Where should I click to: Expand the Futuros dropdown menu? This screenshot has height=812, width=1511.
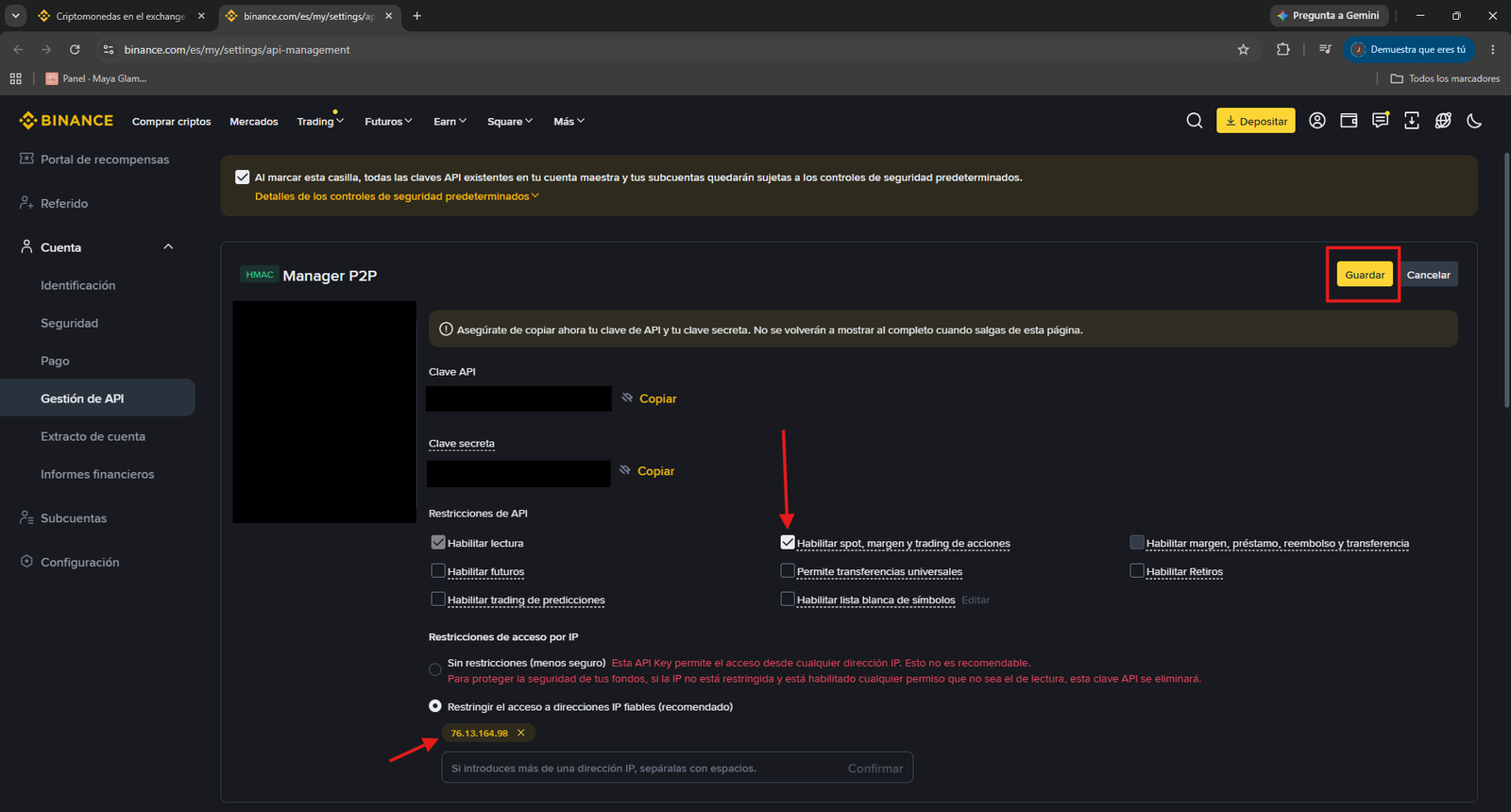click(388, 122)
